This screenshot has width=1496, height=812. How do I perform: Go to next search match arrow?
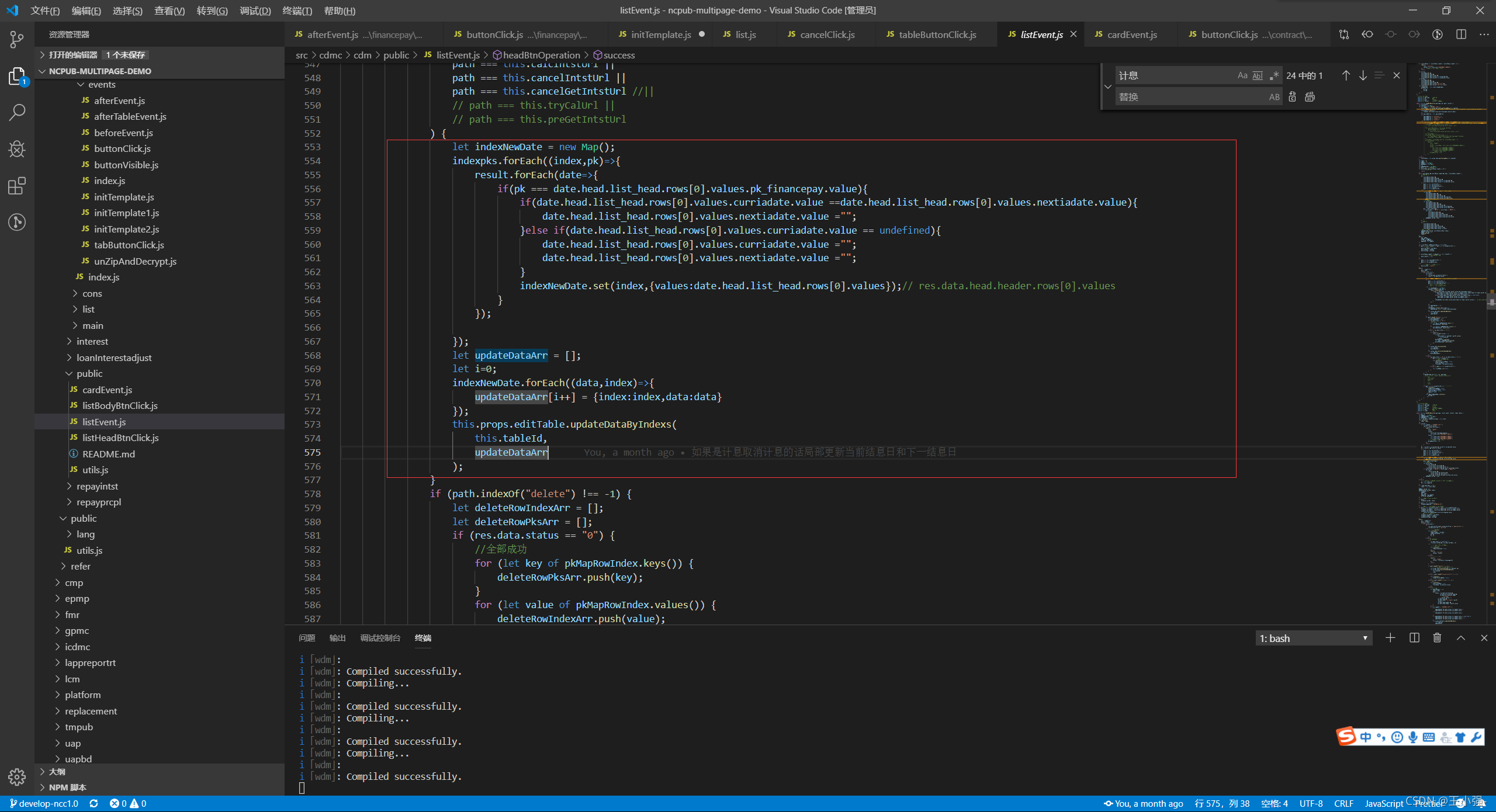tap(1363, 75)
